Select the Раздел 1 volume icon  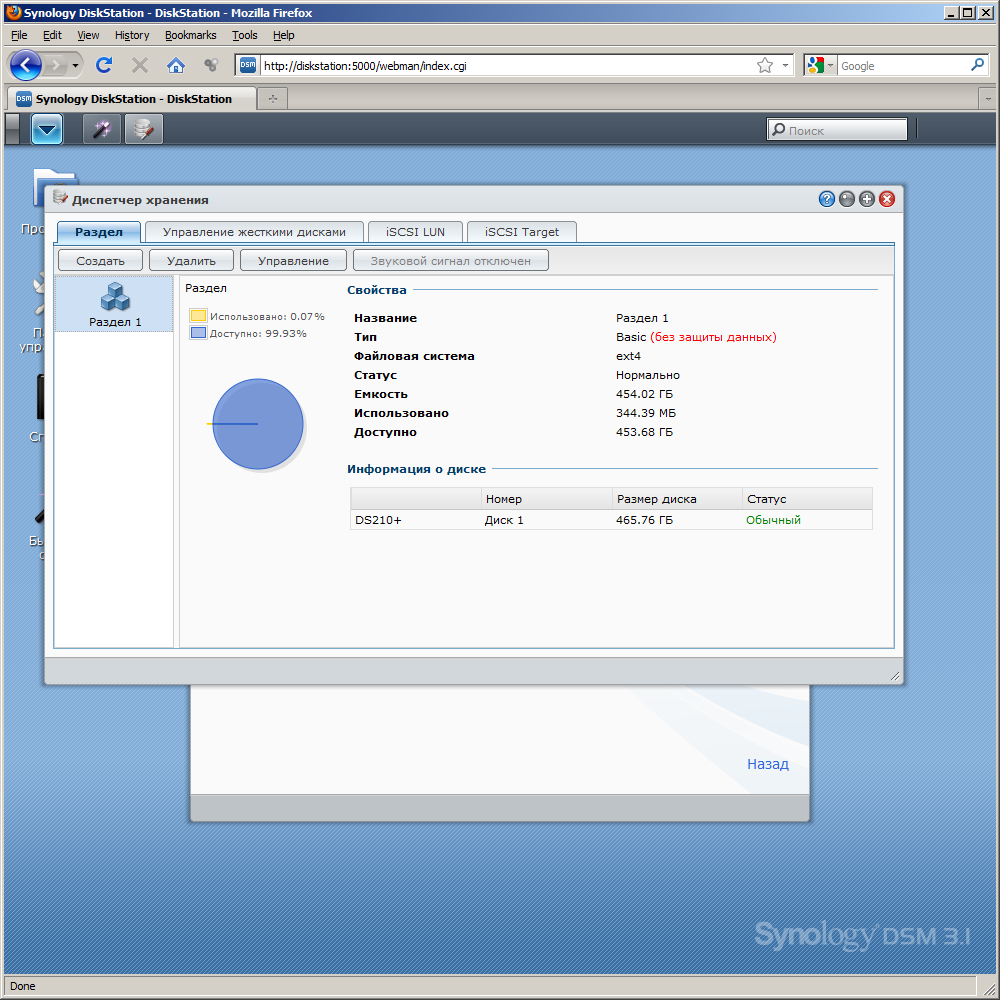pos(115,304)
